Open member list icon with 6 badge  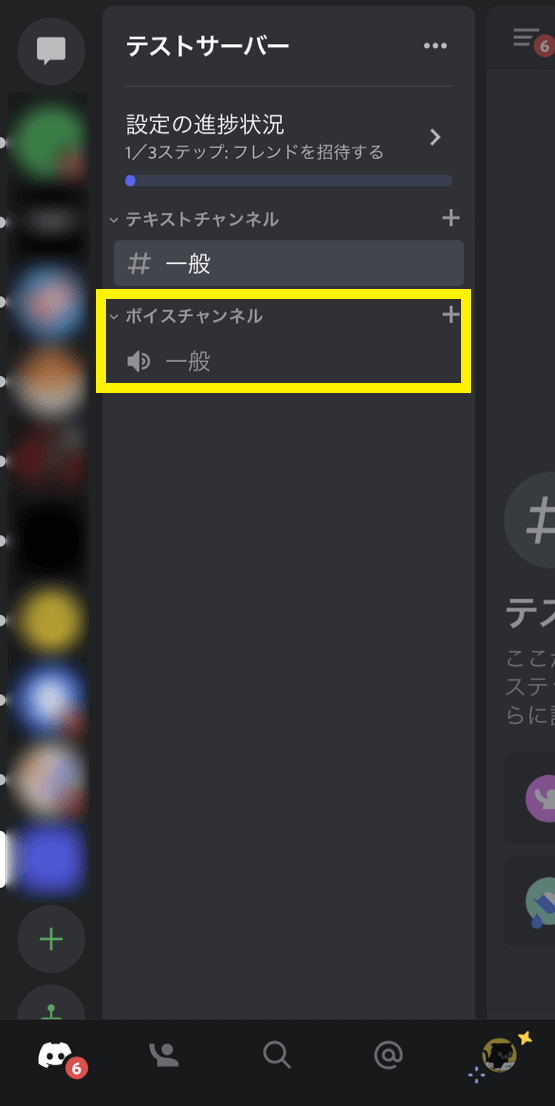[x=529, y=39]
